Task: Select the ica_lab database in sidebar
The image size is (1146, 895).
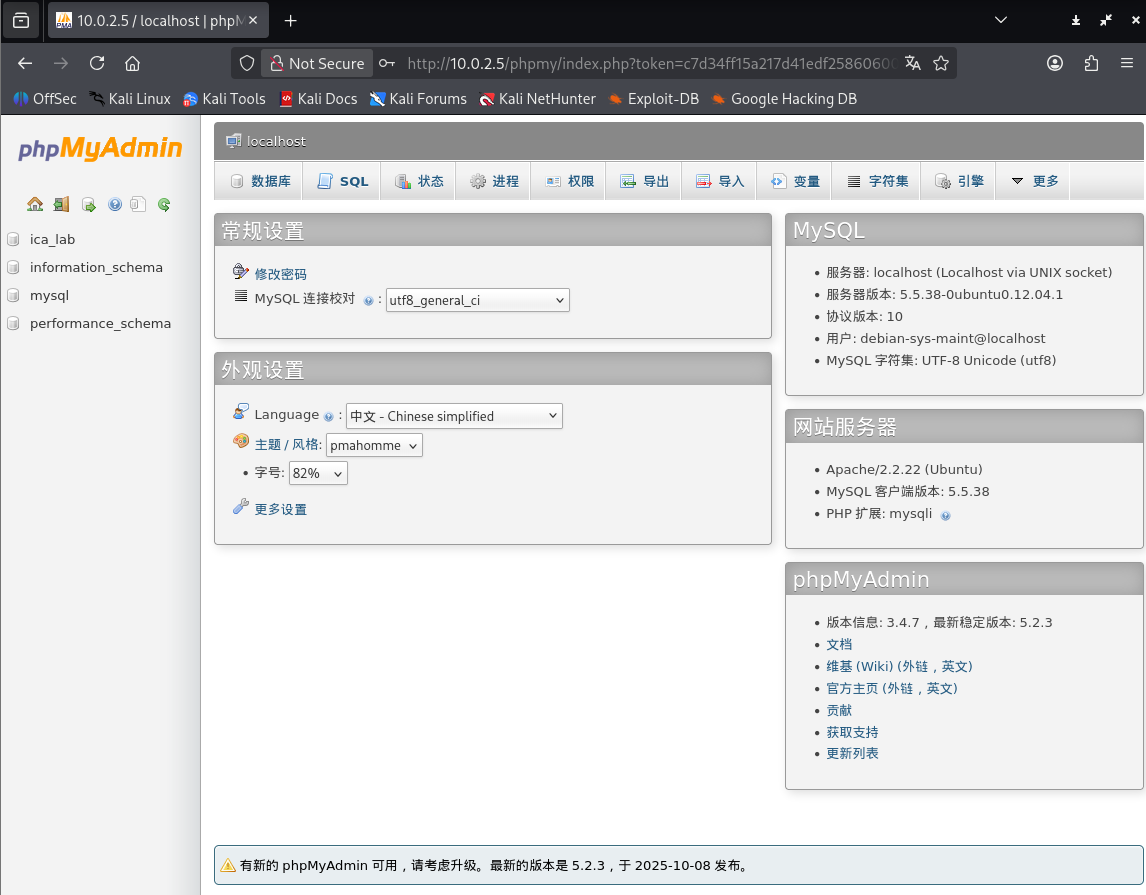Action: coord(52,239)
